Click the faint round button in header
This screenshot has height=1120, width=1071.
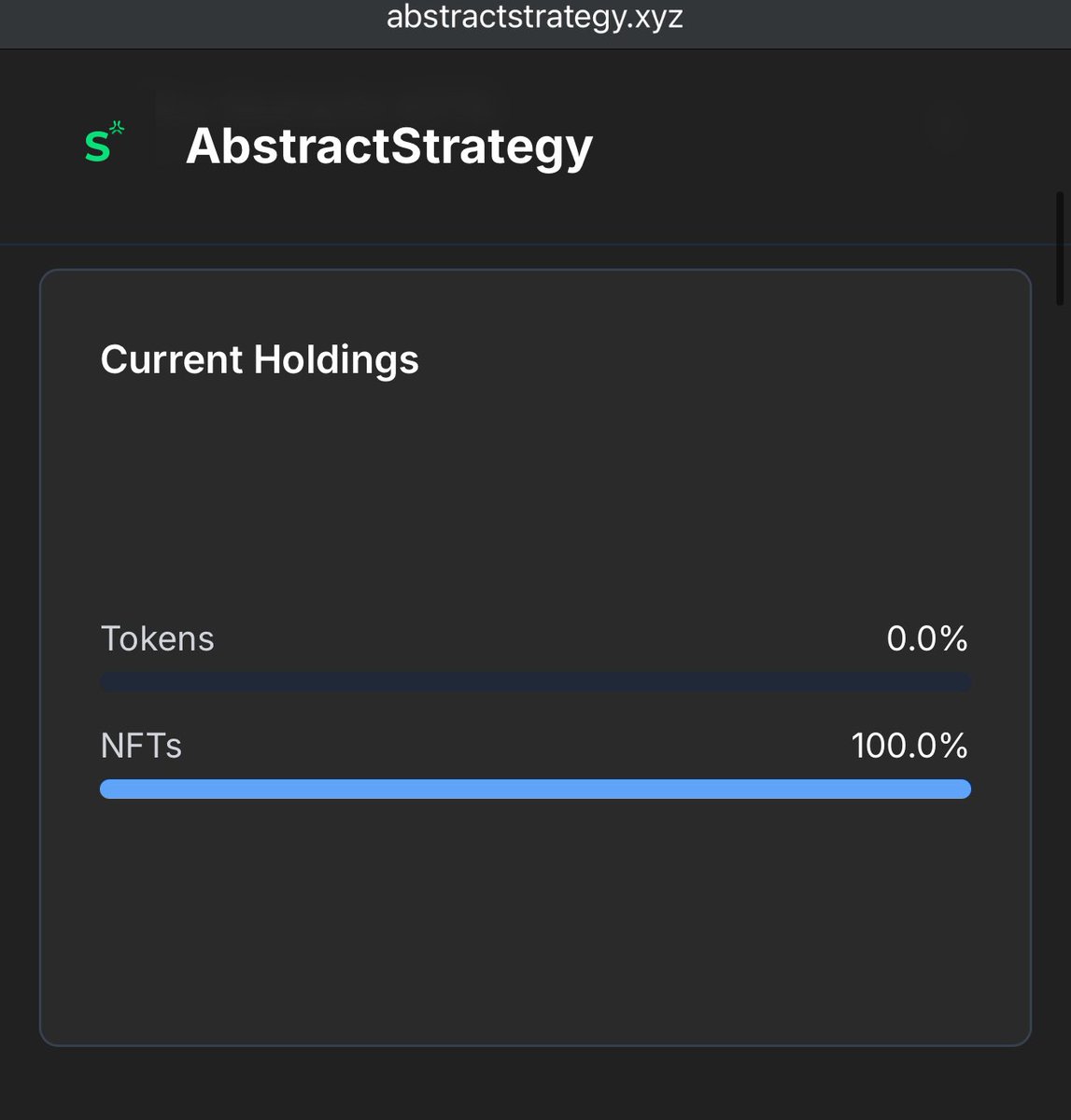pyautogui.click(x=947, y=127)
